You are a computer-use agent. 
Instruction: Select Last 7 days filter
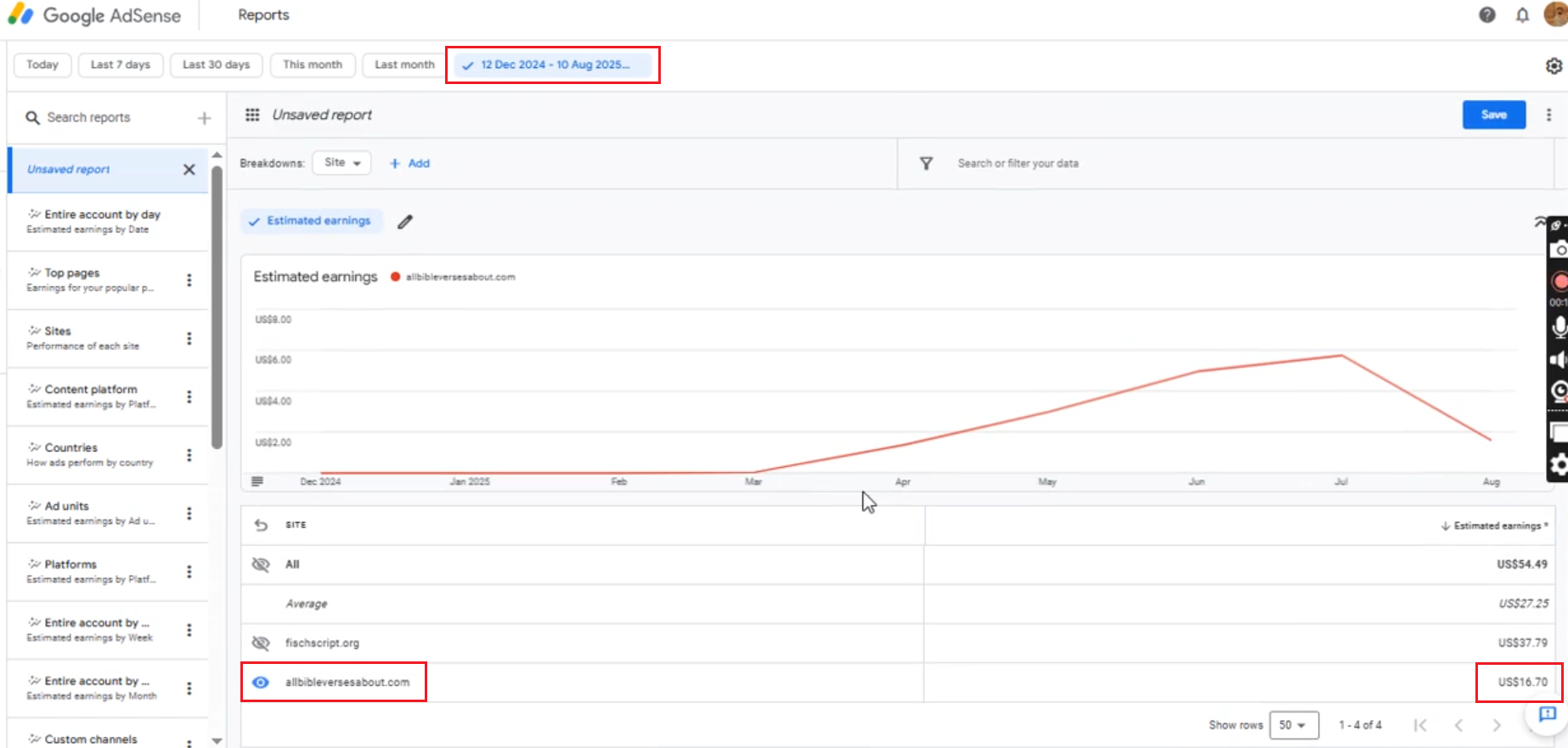click(x=121, y=65)
